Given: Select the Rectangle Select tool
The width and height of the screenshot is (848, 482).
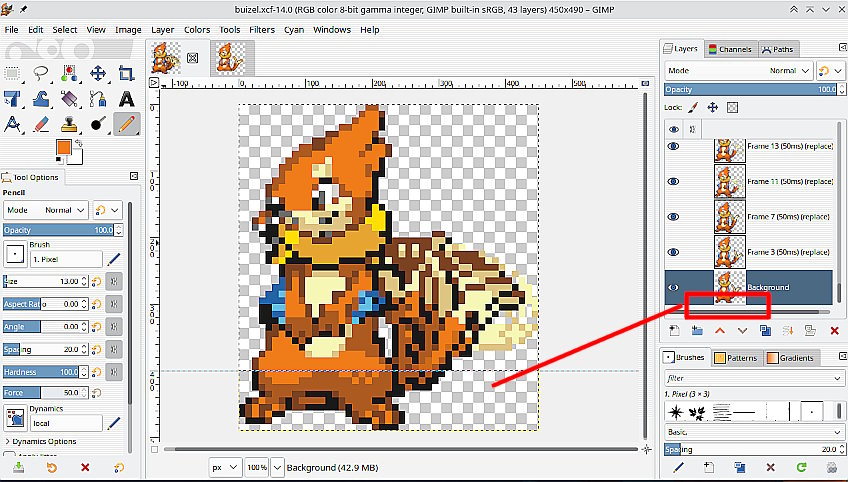Looking at the screenshot, I should [x=12, y=74].
